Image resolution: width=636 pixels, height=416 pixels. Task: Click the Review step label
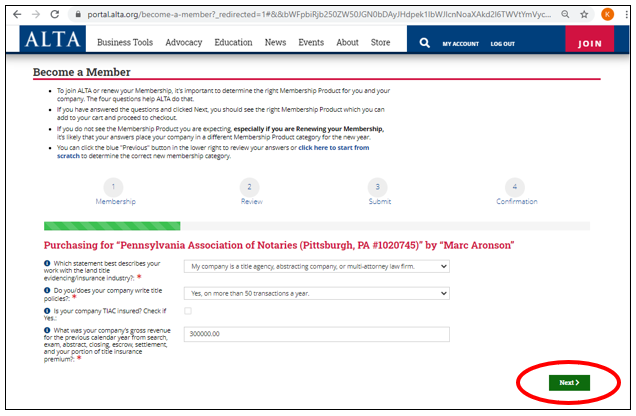[x=251, y=202]
